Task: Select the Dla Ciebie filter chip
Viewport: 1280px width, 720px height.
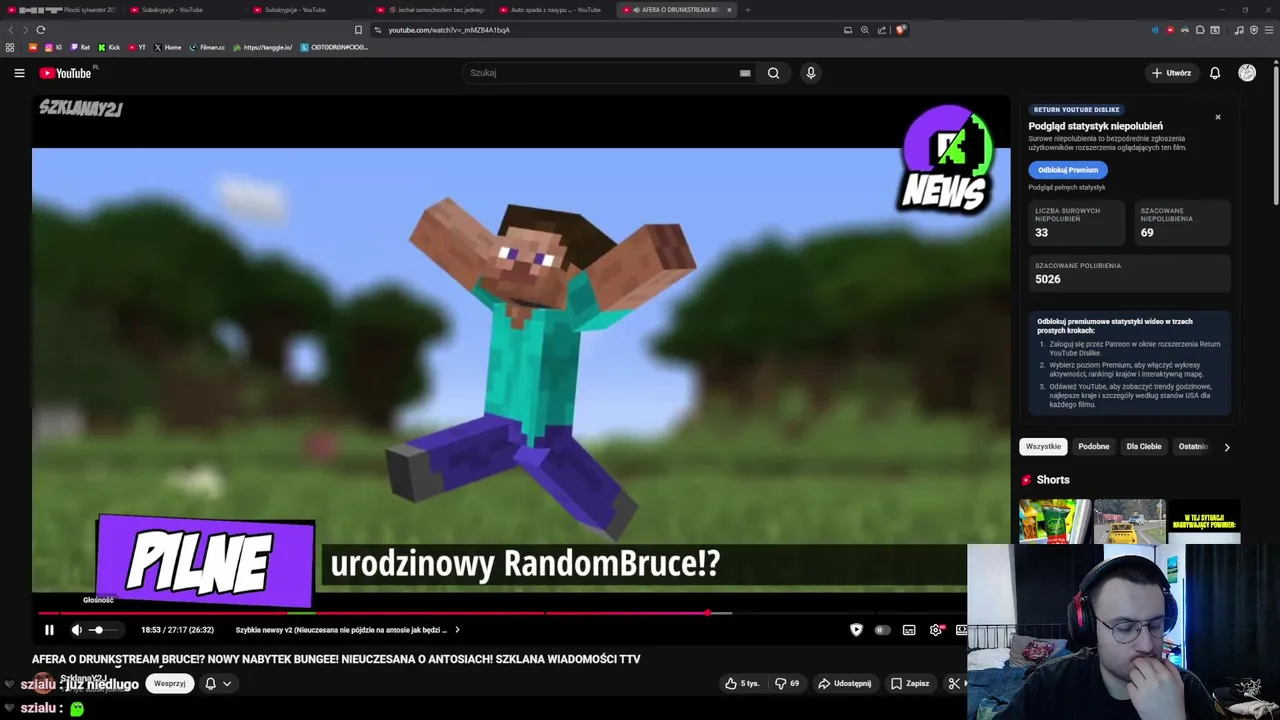Action: coord(1144,447)
